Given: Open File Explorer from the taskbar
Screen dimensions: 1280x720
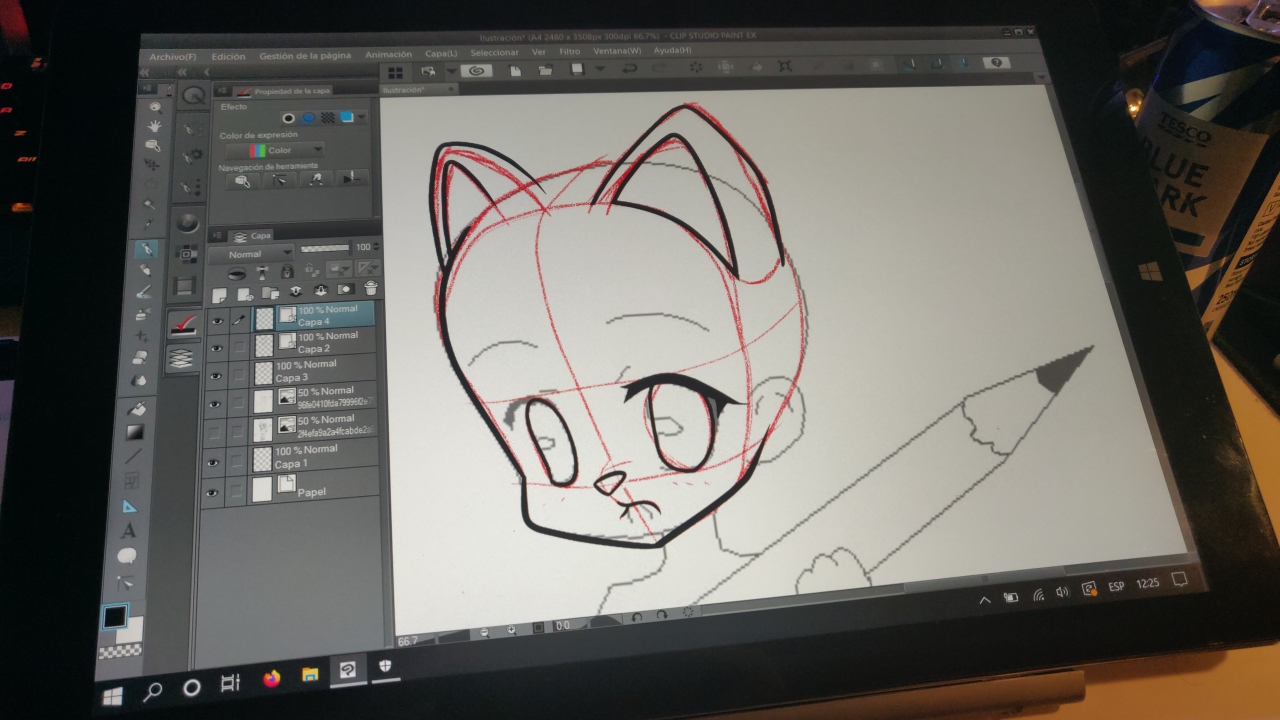Looking at the screenshot, I should click(x=310, y=674).
